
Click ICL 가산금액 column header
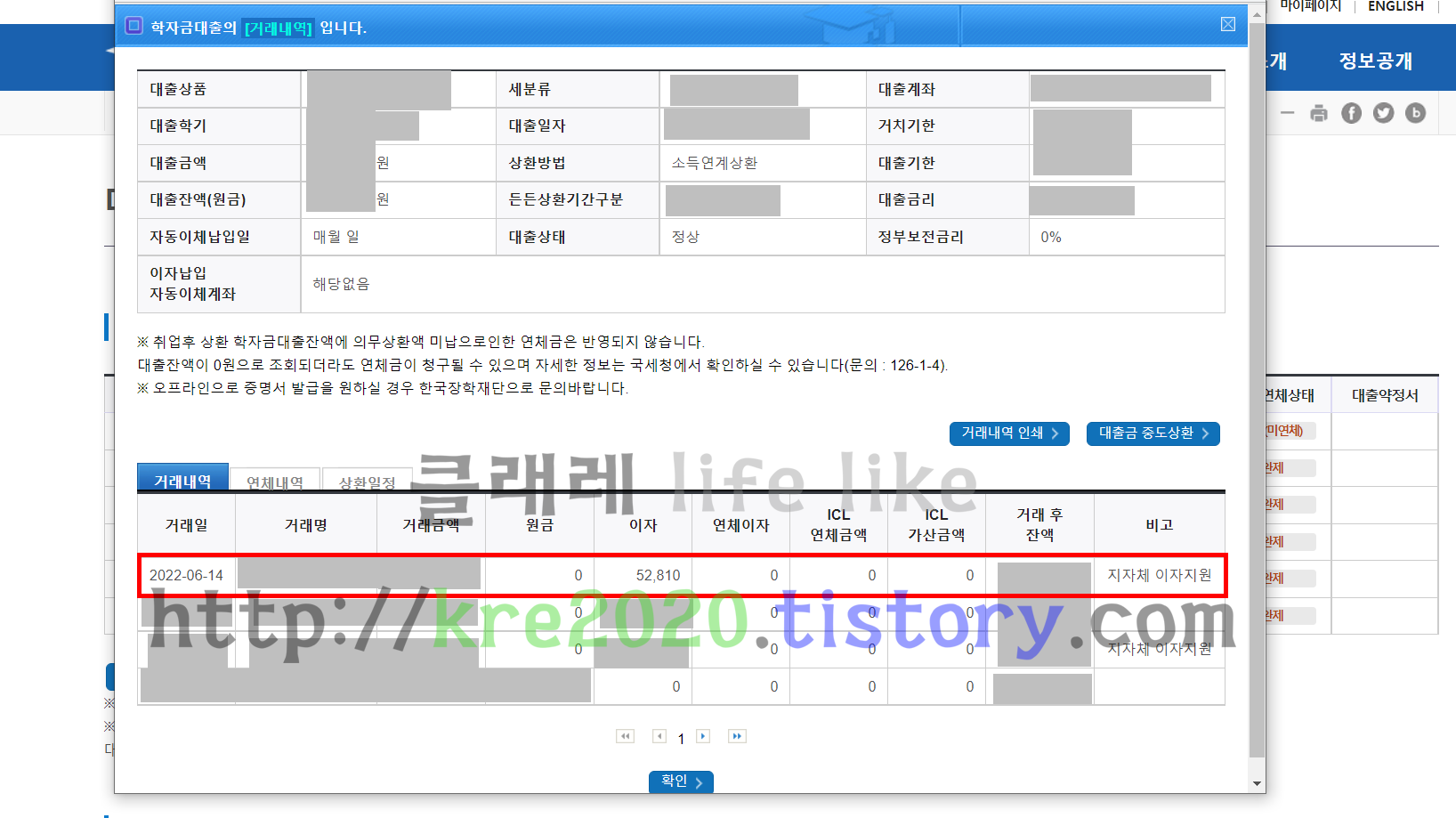(x=936, y=525)
